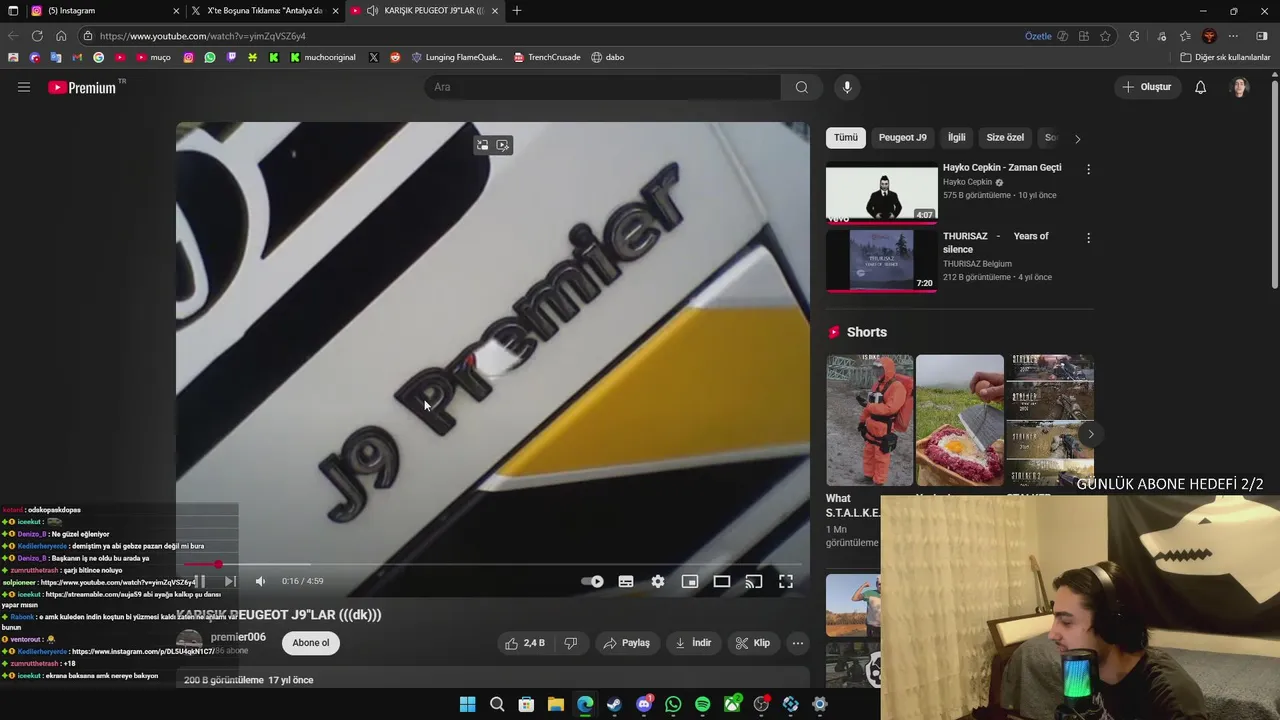Open WhatsApp from taskbar

click(673, 705)
